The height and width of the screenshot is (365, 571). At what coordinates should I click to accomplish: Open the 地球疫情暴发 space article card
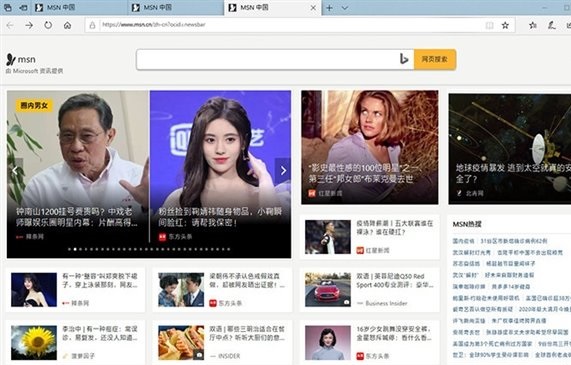(510, 149)
